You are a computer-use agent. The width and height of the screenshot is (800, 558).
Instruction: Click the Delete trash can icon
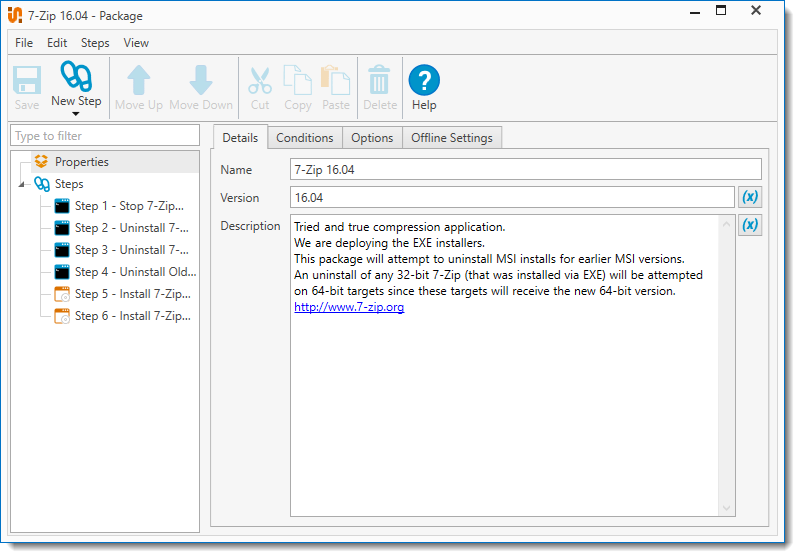pos(380,80)
